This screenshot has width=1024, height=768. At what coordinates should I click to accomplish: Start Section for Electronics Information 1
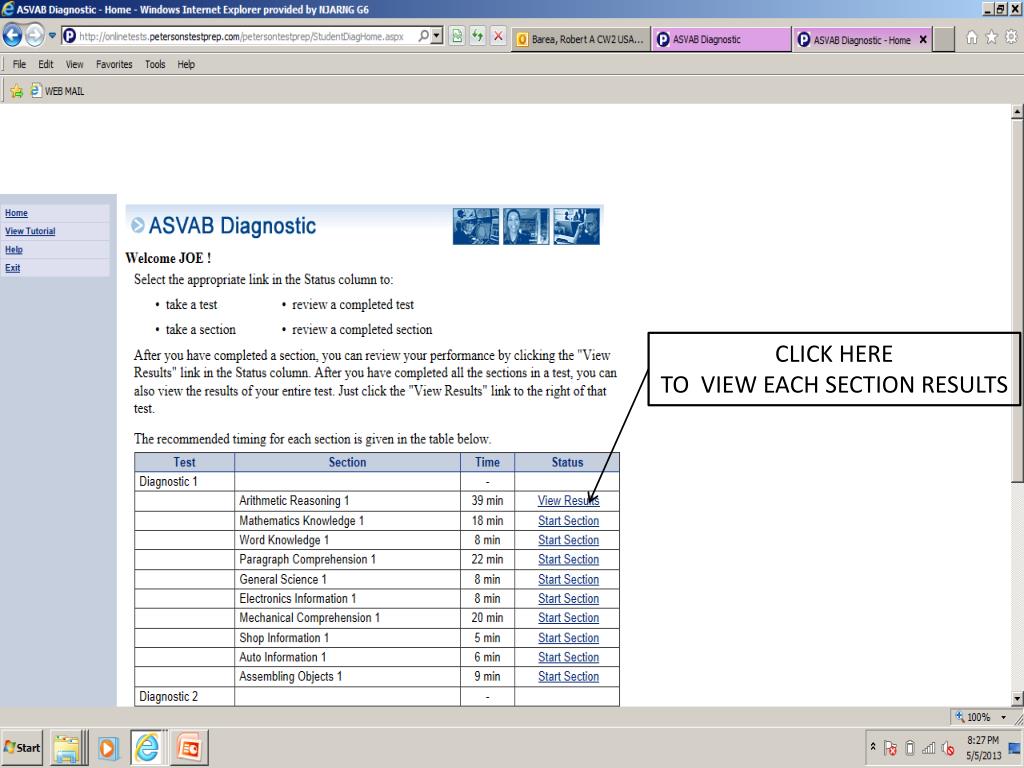[x=568, y=598]
